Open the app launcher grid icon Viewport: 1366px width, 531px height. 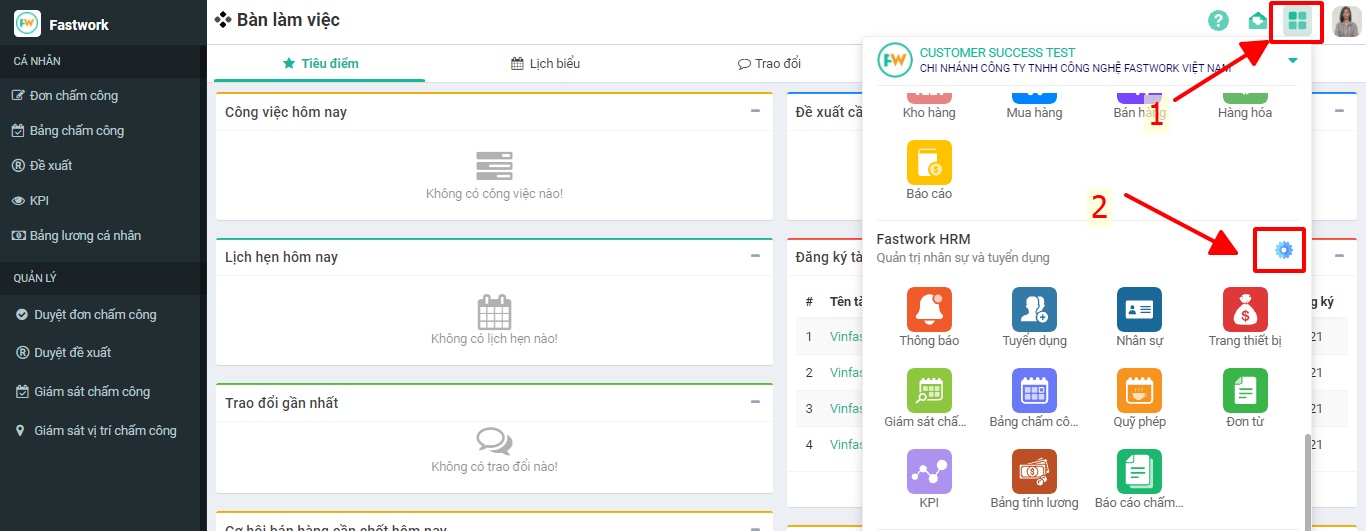1297,21
